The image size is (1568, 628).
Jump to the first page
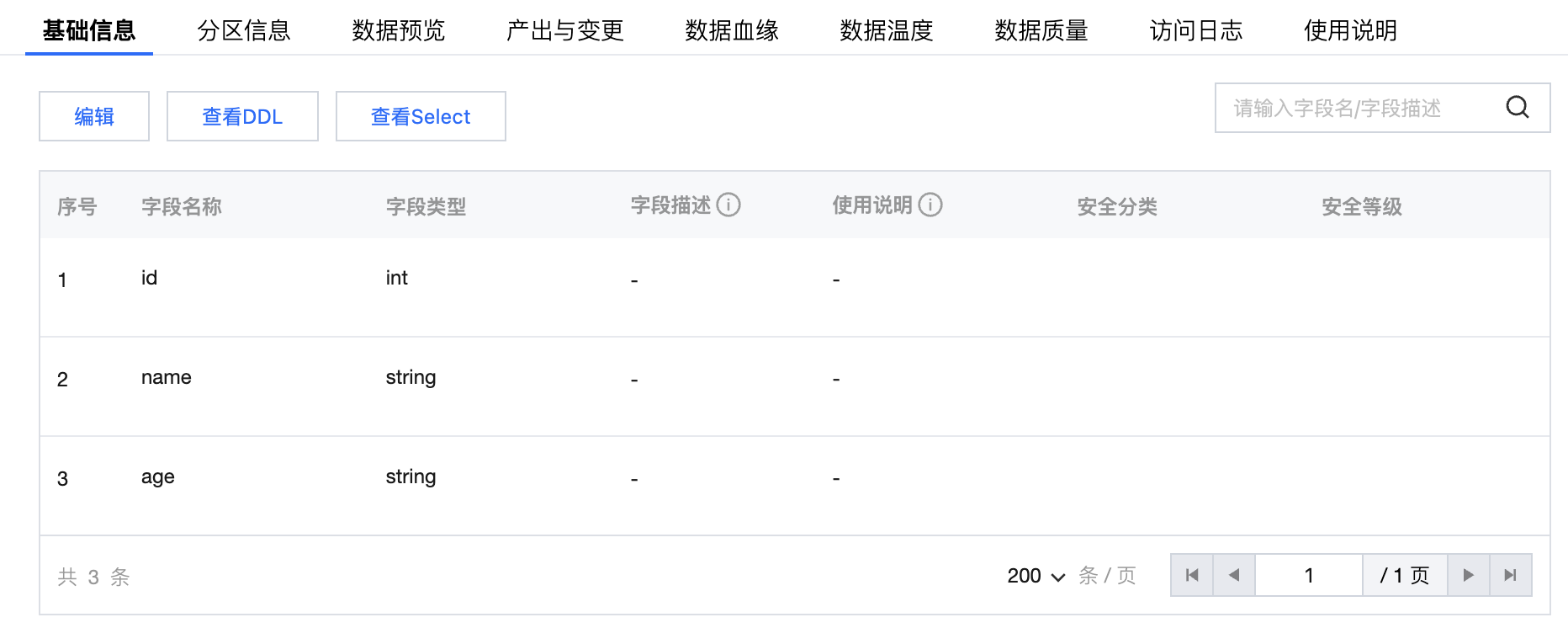pyautogui.click(x=1192, y=575)
